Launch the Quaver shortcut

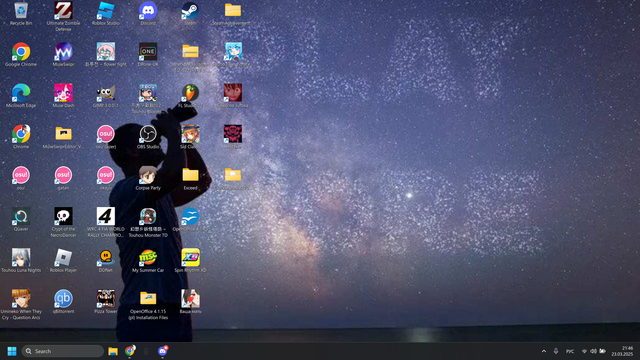[x=21, y=219]
